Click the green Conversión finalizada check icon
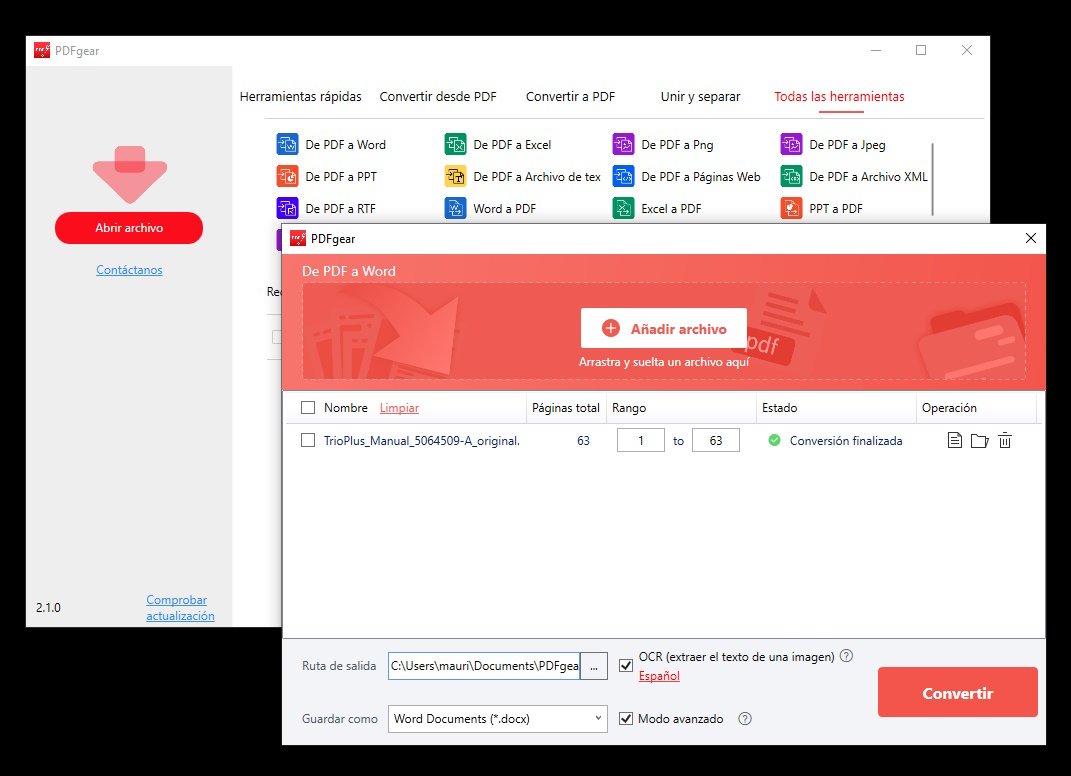 pos(774,441)
